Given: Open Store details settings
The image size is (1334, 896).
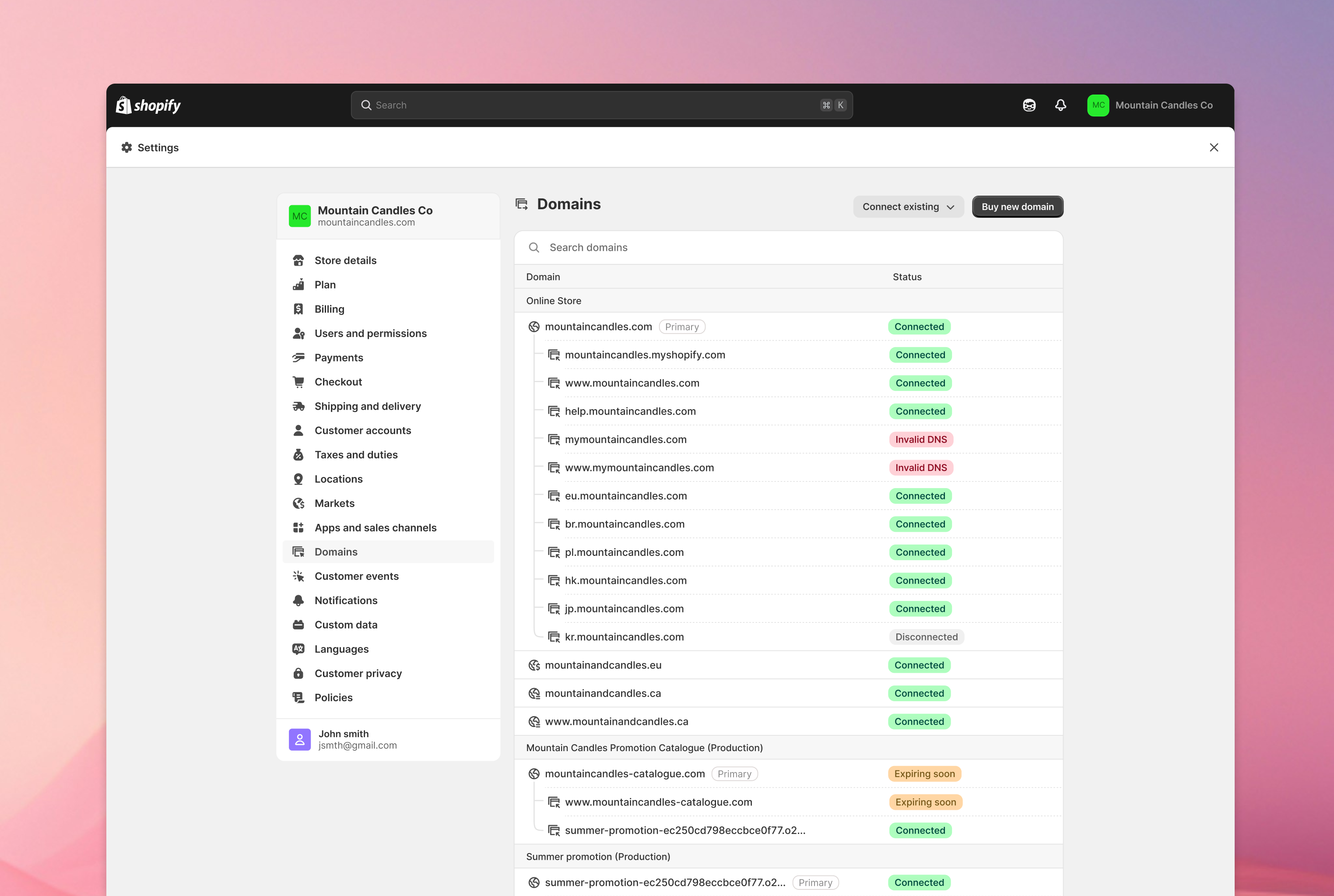Looking at the screenshot, I should [x=389, y=260].
